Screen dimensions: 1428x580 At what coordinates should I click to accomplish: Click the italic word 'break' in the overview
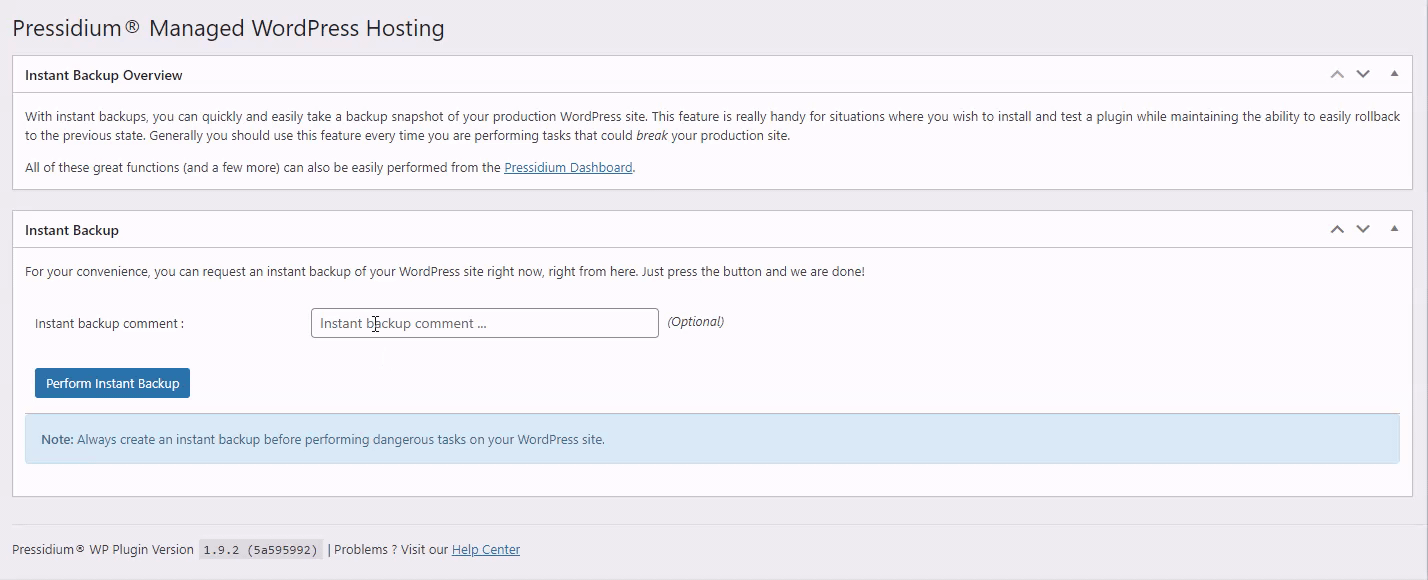(652, 135)
